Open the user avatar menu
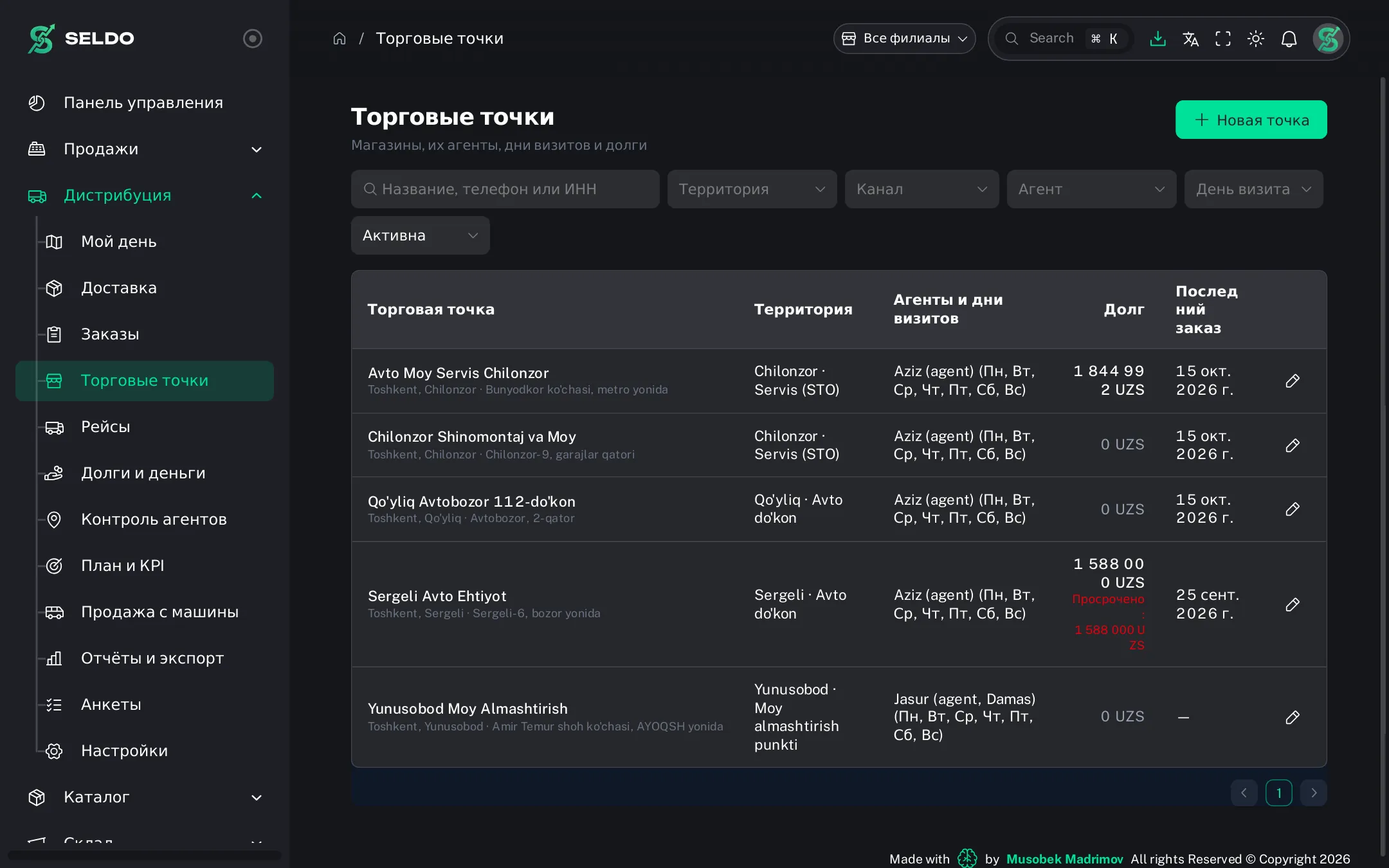1389x868 pixels. coord(1328,39)
